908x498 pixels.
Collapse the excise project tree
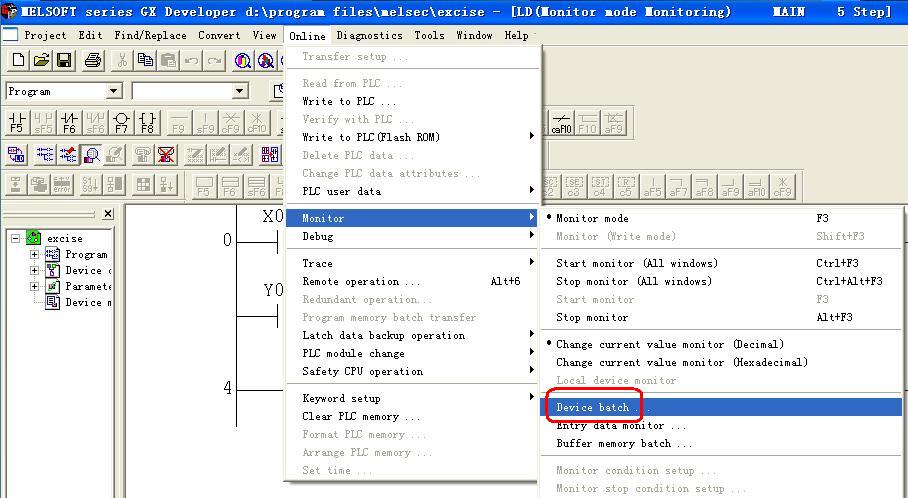click(x=16, y=239)
